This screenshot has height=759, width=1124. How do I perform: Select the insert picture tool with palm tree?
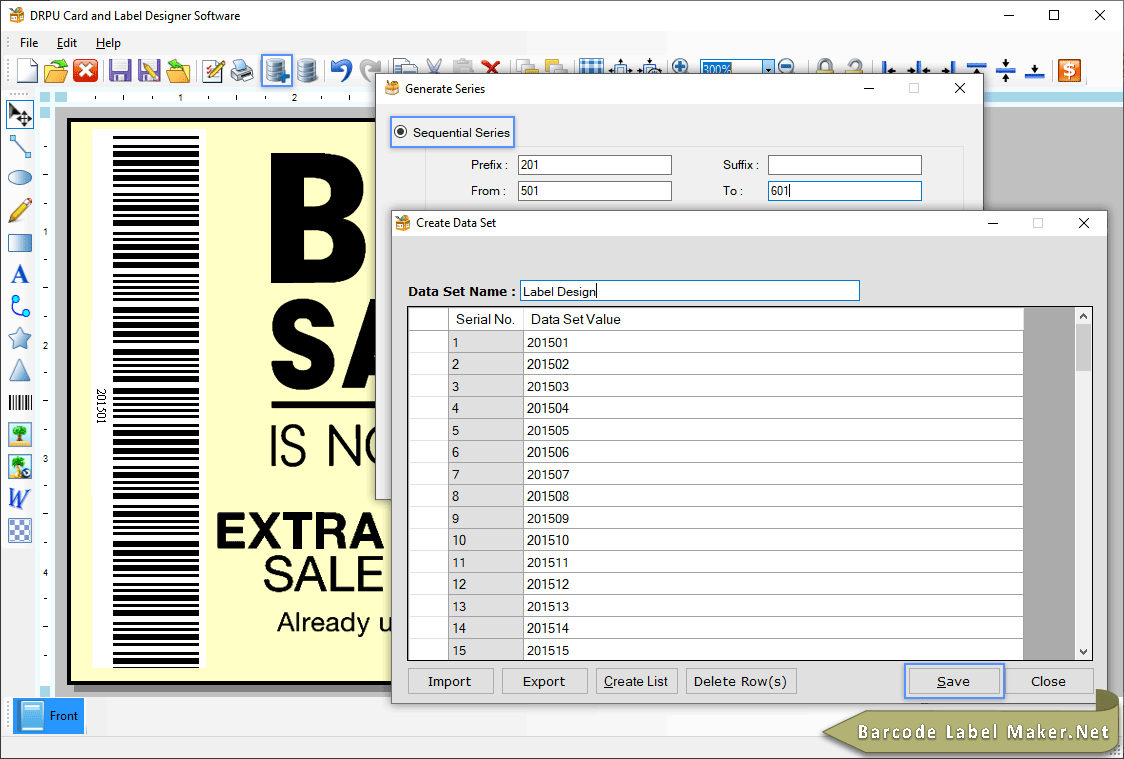click(19, 434)
